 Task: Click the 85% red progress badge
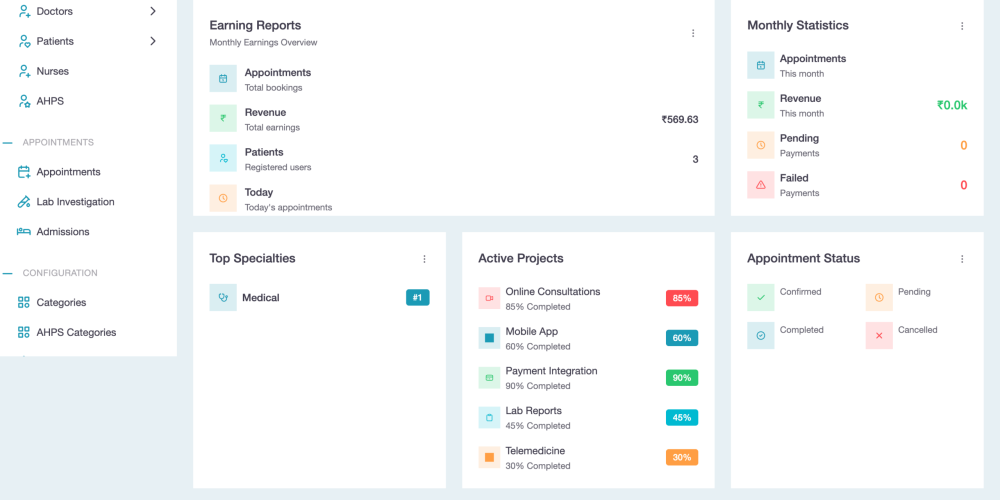coord(682,298)
